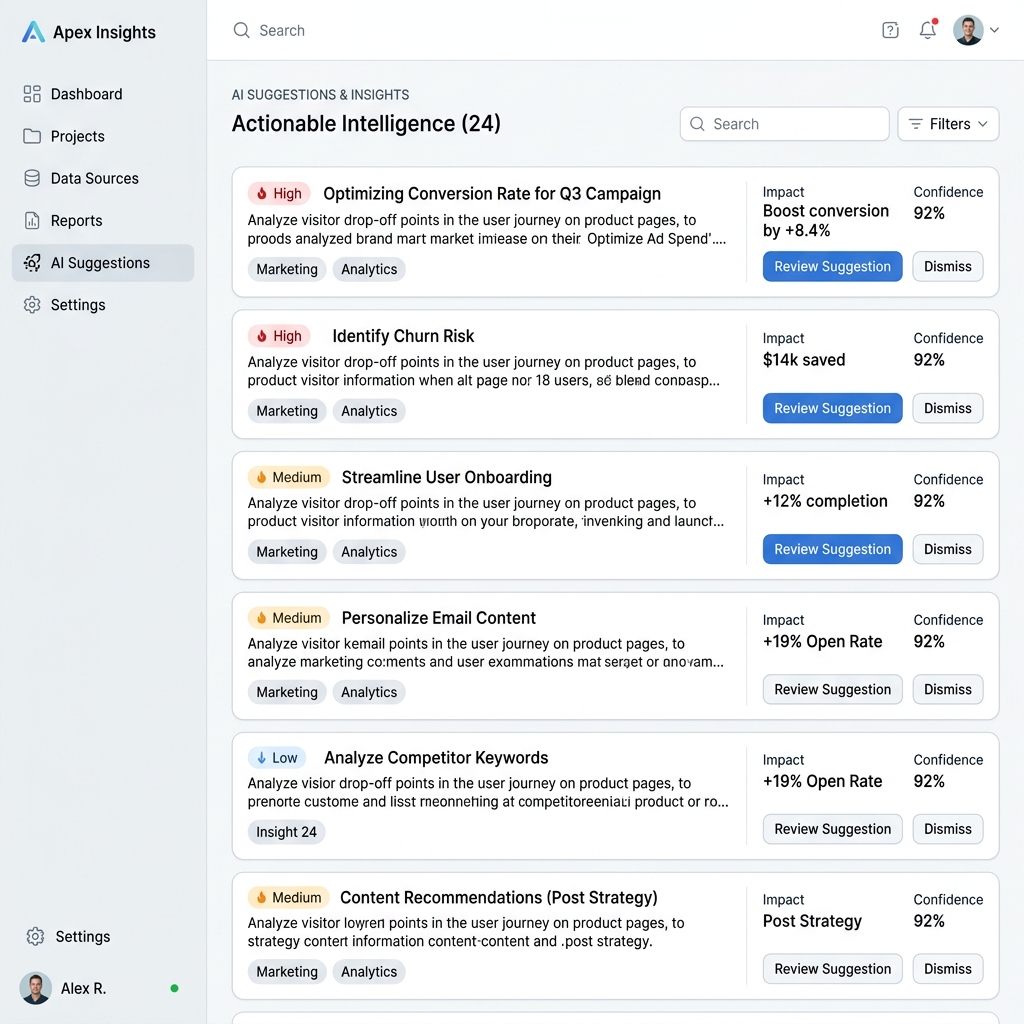The height and width of the screenshot is (1024, 1024).
Task: Click the +12% completion impact value
Action: click(825, 501)
